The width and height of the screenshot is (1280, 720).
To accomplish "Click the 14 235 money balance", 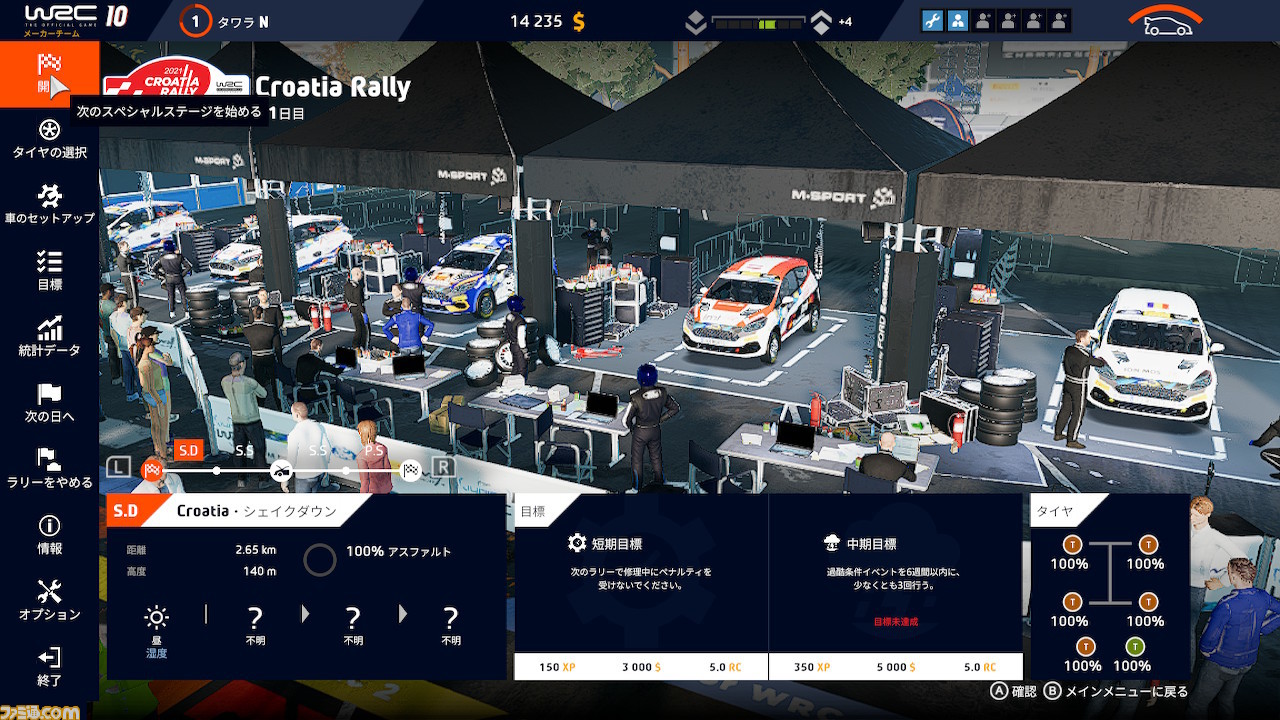I will [536, 21].
